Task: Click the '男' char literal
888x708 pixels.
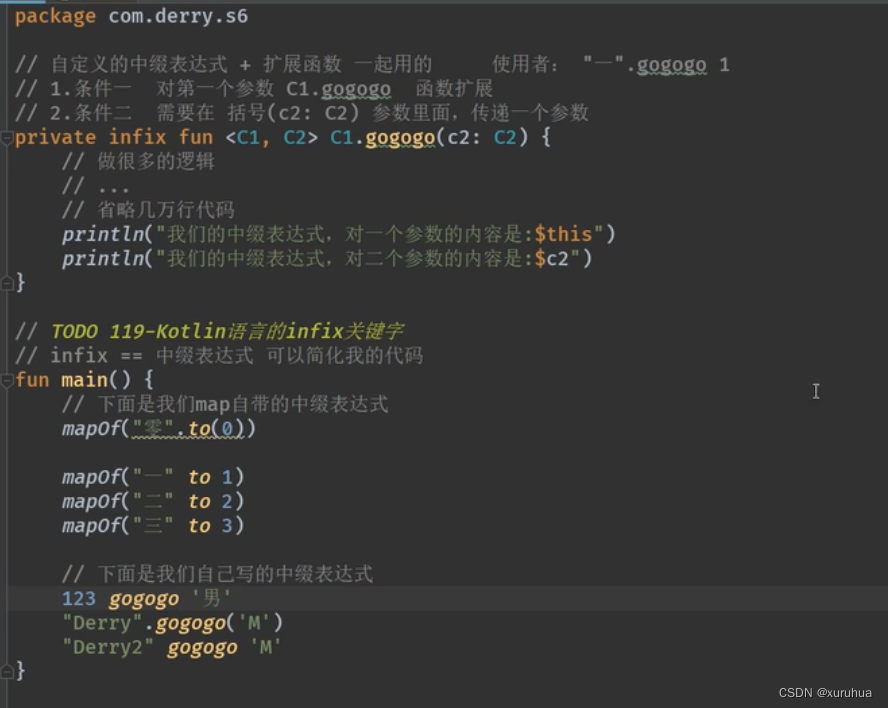Action: [211, 599]
